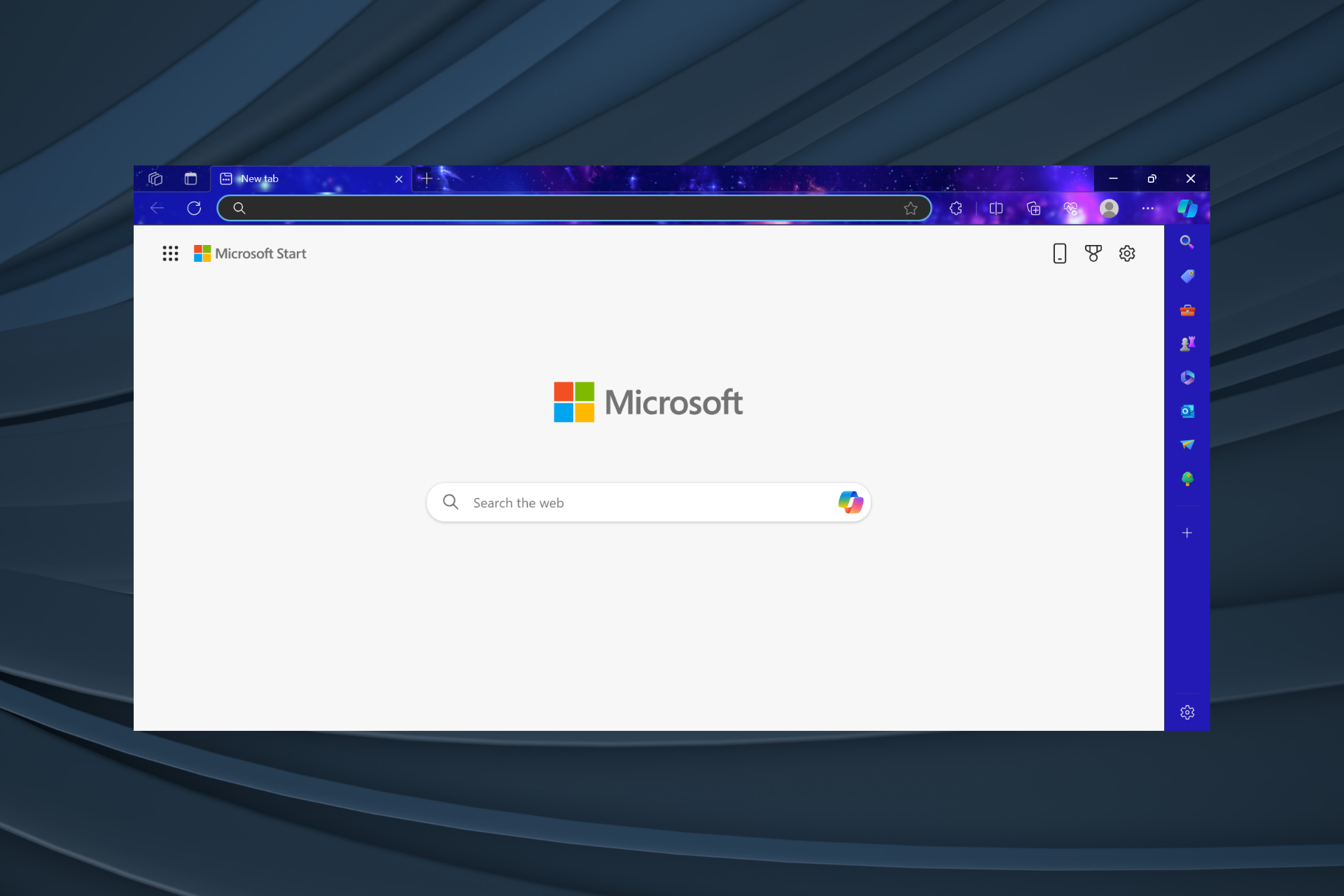Refresh the page
Image resolution: width=1344 pixels, height=896 pixels.
pyautogui.click(x=194, y=208)
